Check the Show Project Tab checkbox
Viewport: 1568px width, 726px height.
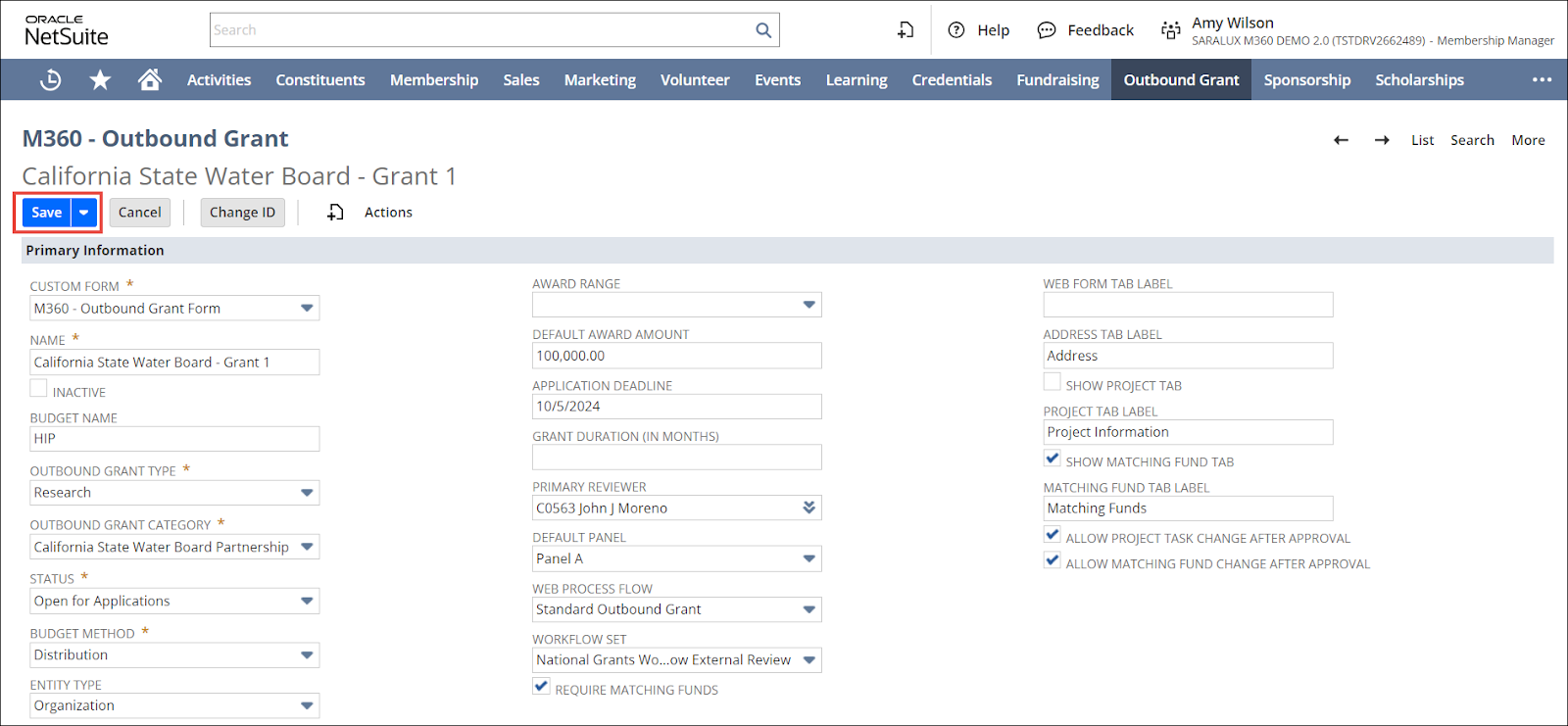tap(1053, 382)
